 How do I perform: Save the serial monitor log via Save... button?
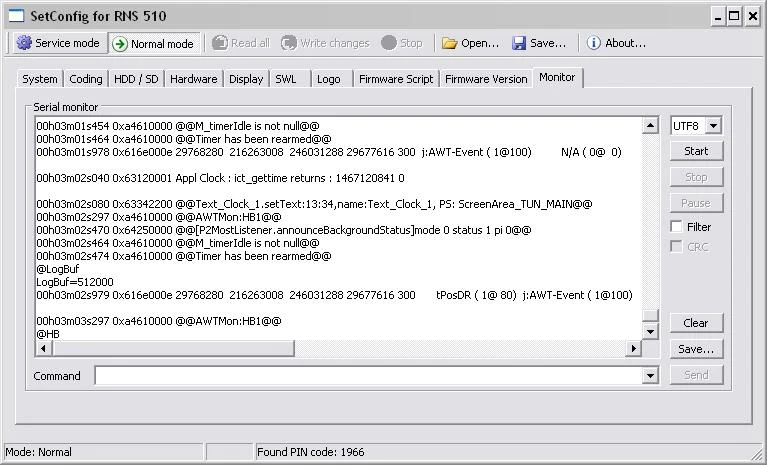pyautogui.click(x=696, y=349)
